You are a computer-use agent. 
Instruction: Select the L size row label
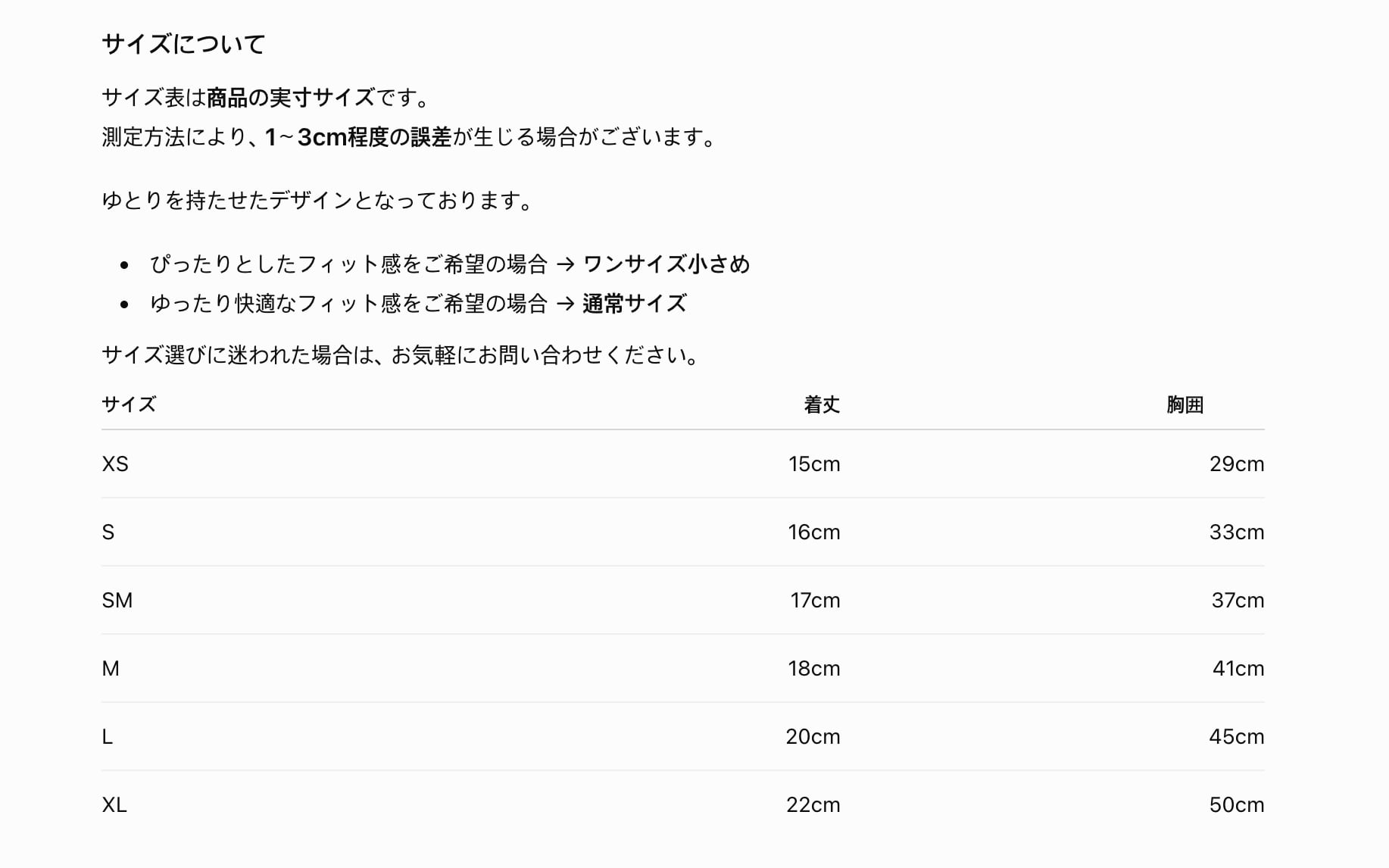click(x=107, y=736)
